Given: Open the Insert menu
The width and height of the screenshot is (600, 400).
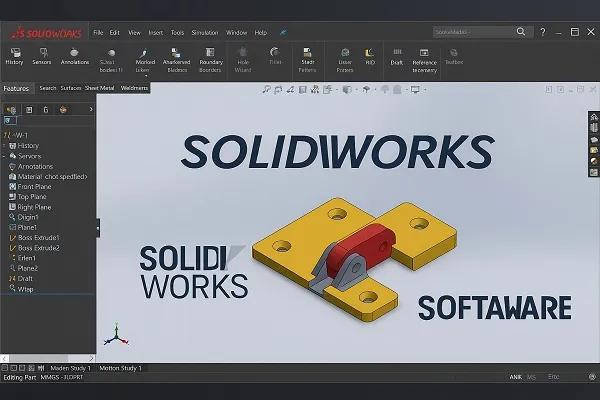Looking at the screenshot, I should (x=155, y=33).
